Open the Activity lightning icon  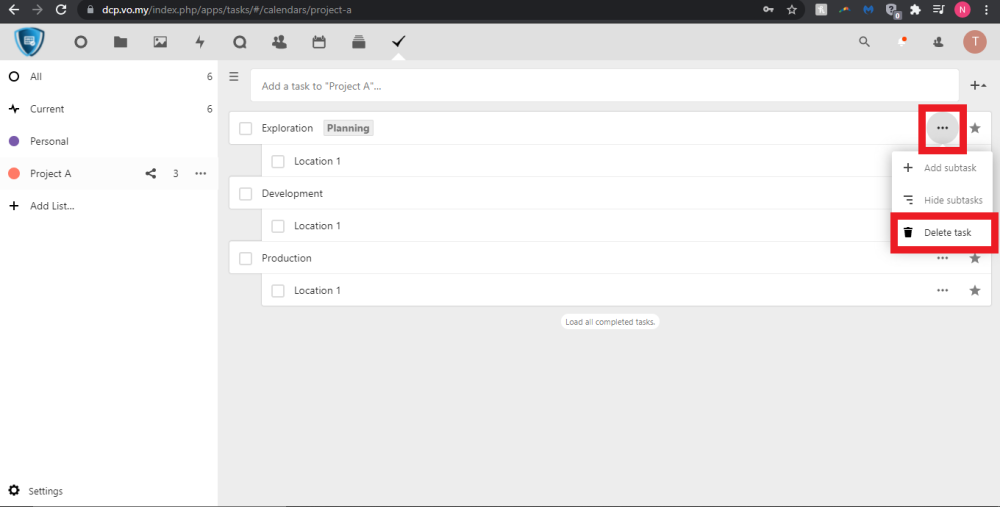click(x=200, y=42)
